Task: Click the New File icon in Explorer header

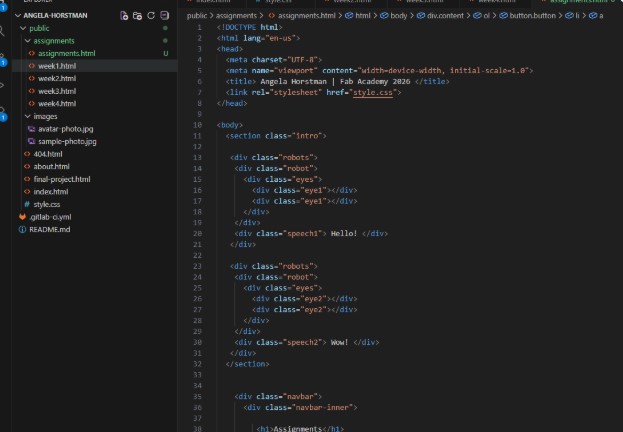Action: pyautogui.click(x=124, y=15)
